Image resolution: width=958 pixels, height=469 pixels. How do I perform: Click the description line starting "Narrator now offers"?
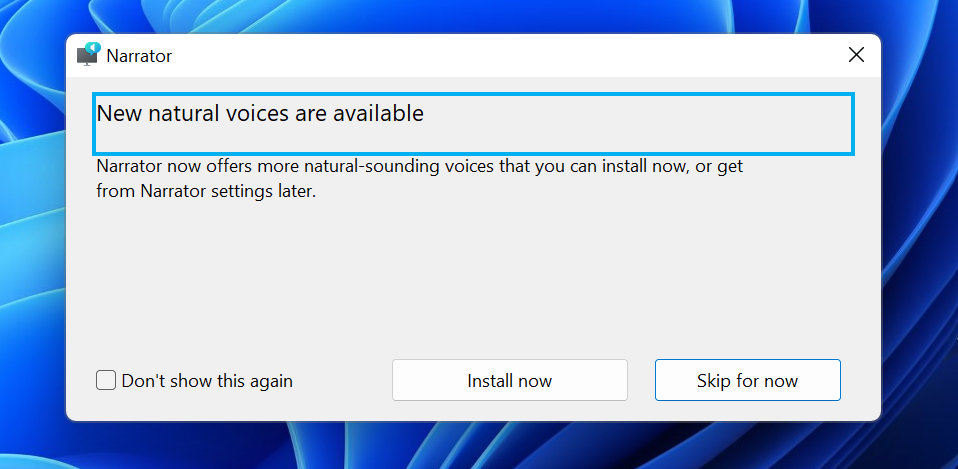419,166
